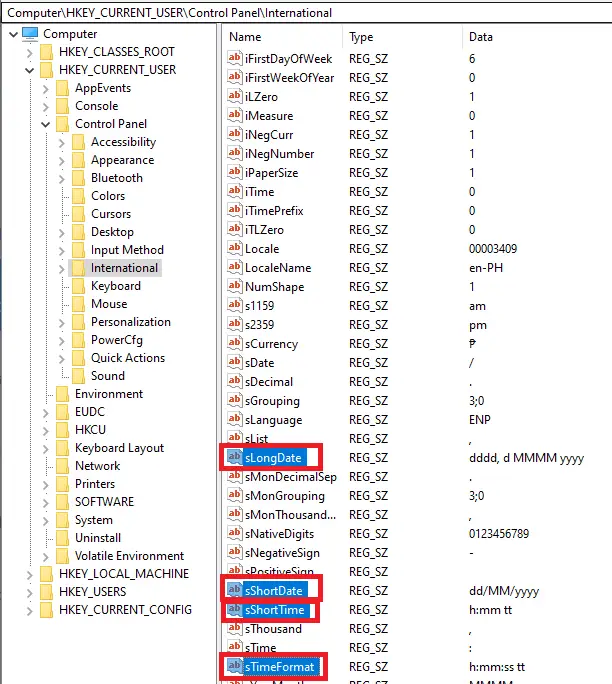The height and width of the screenshot is (684, 612).
Task: Click the iMeasure string value icon
Action: coord(234,115)
